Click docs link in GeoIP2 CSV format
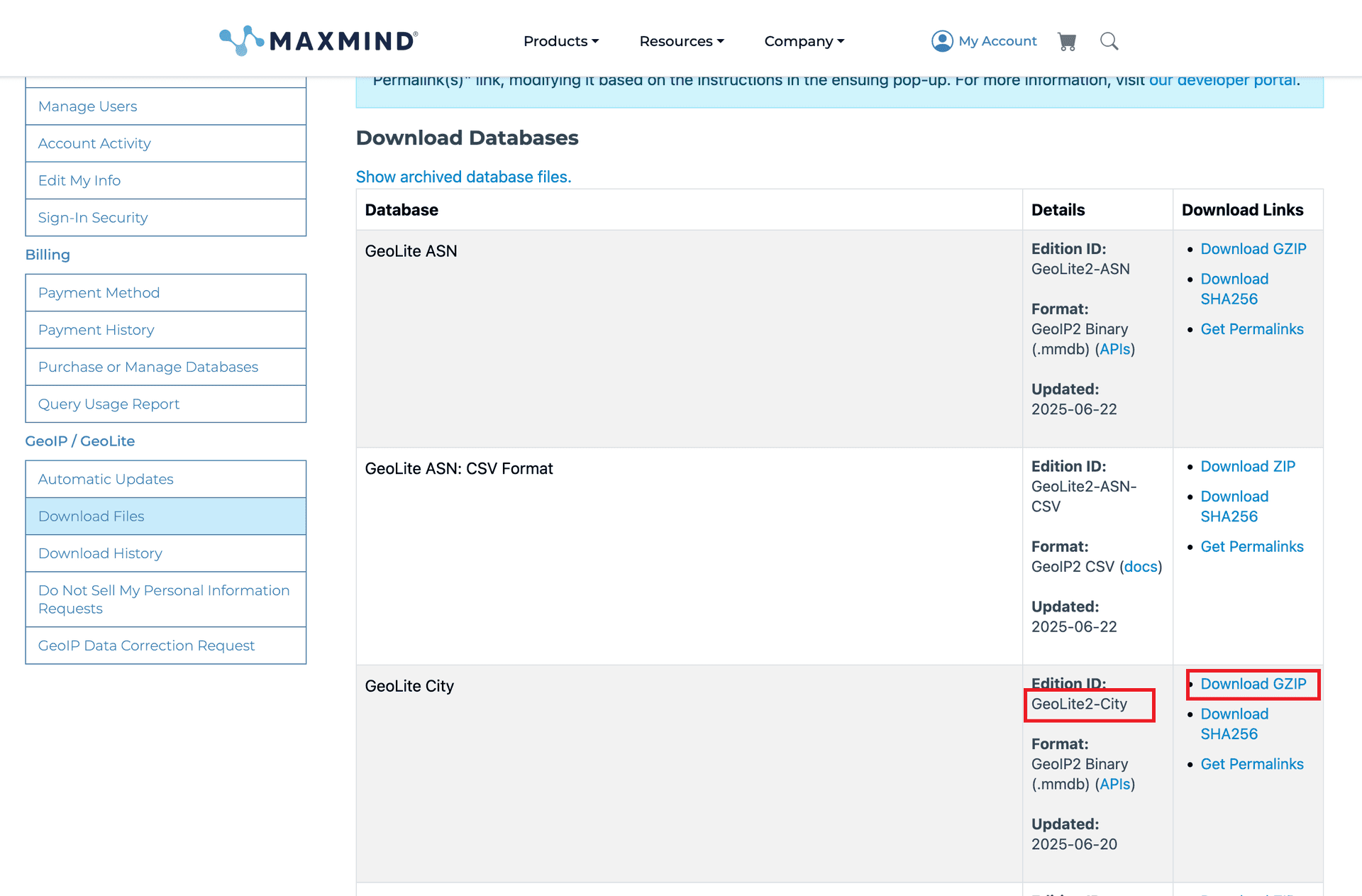 click(1141, 567)
